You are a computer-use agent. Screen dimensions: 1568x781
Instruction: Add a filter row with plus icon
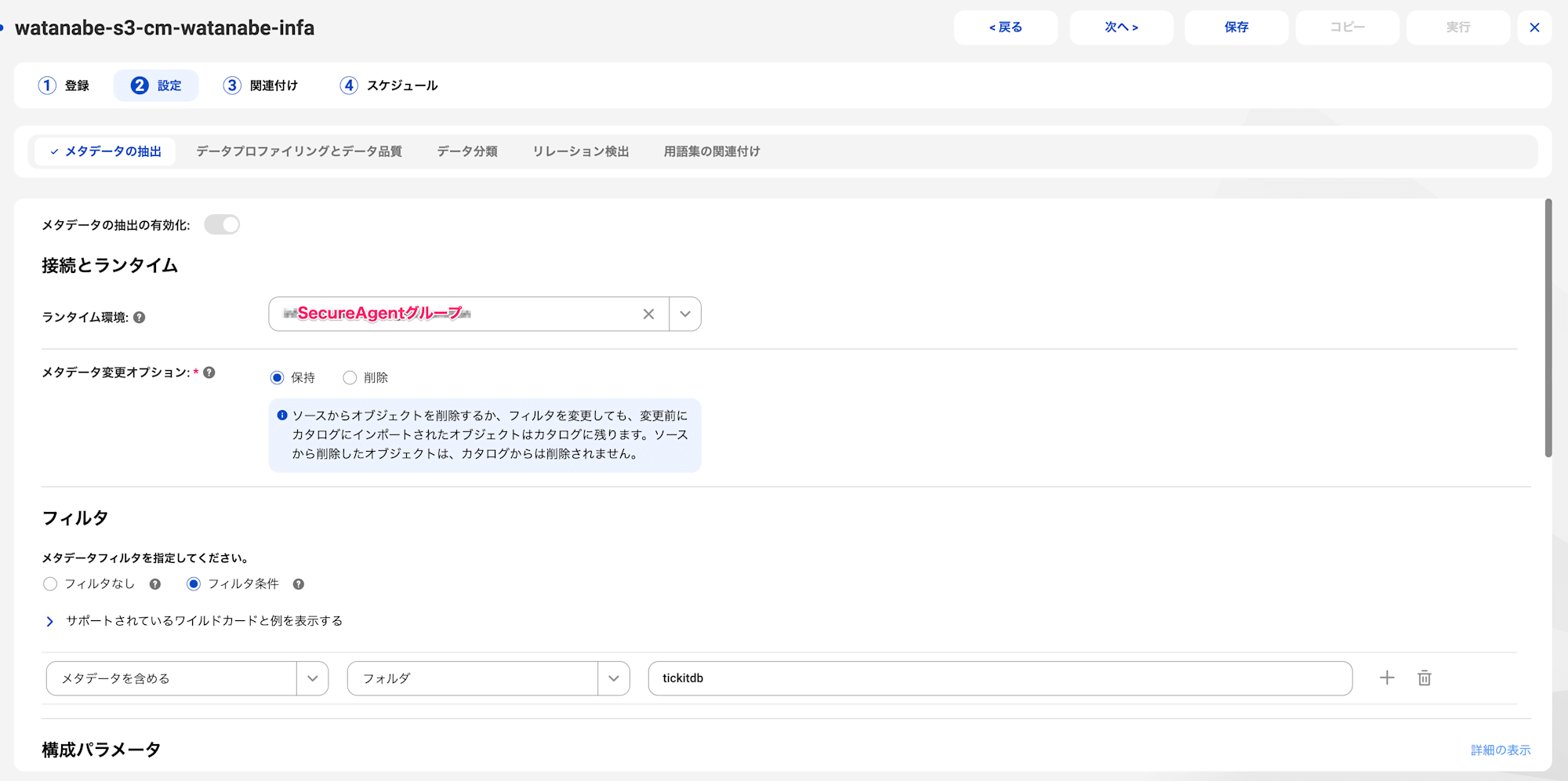click(1387, 678)
